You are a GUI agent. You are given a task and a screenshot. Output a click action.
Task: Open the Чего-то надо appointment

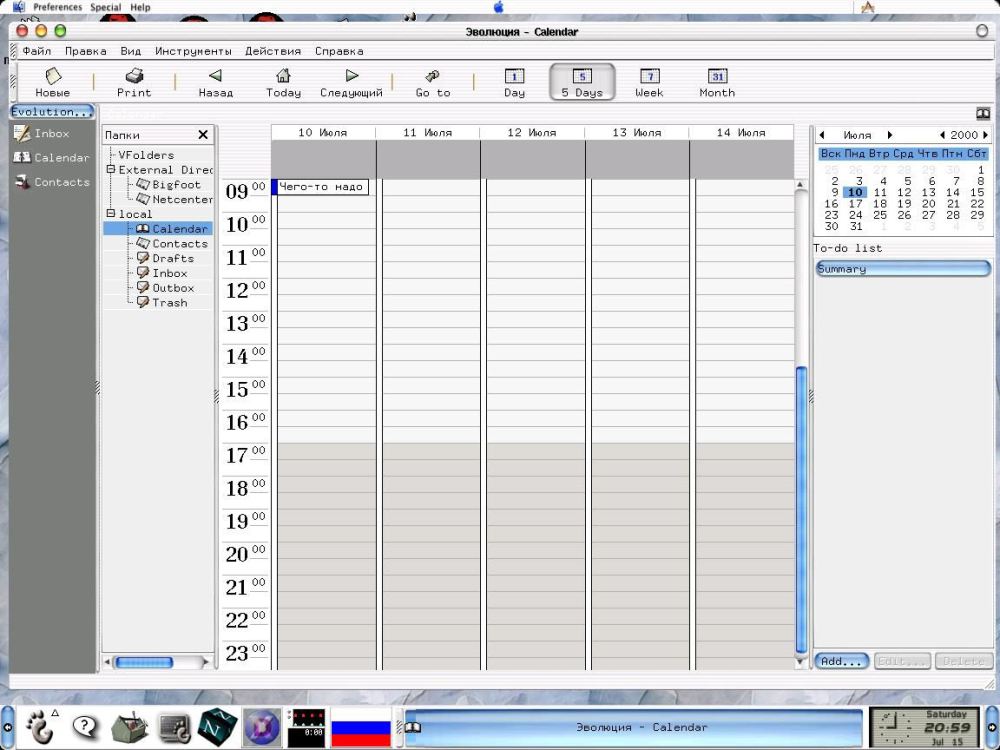click(321, 187)
